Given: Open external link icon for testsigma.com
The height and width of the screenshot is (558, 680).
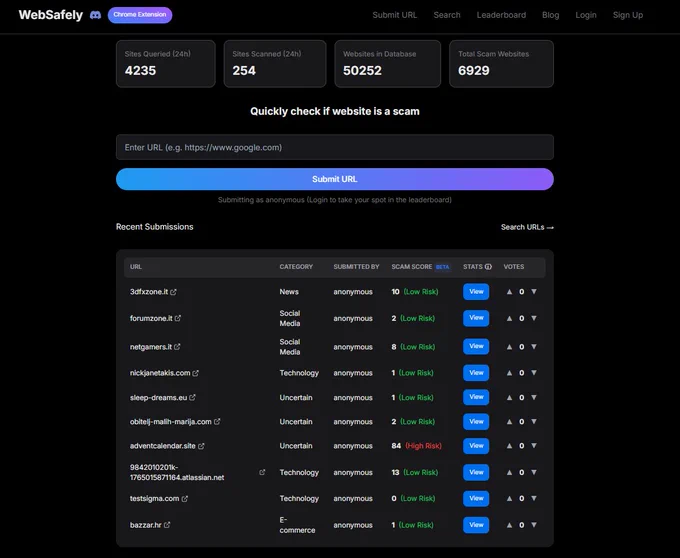Looking at the screenshot, I should click(185, 499).
